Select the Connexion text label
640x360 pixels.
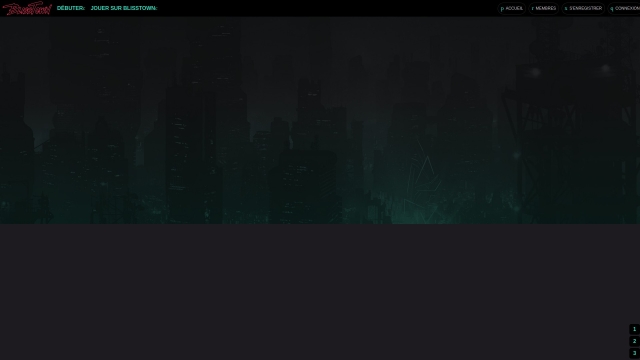[x=627, y=9]
